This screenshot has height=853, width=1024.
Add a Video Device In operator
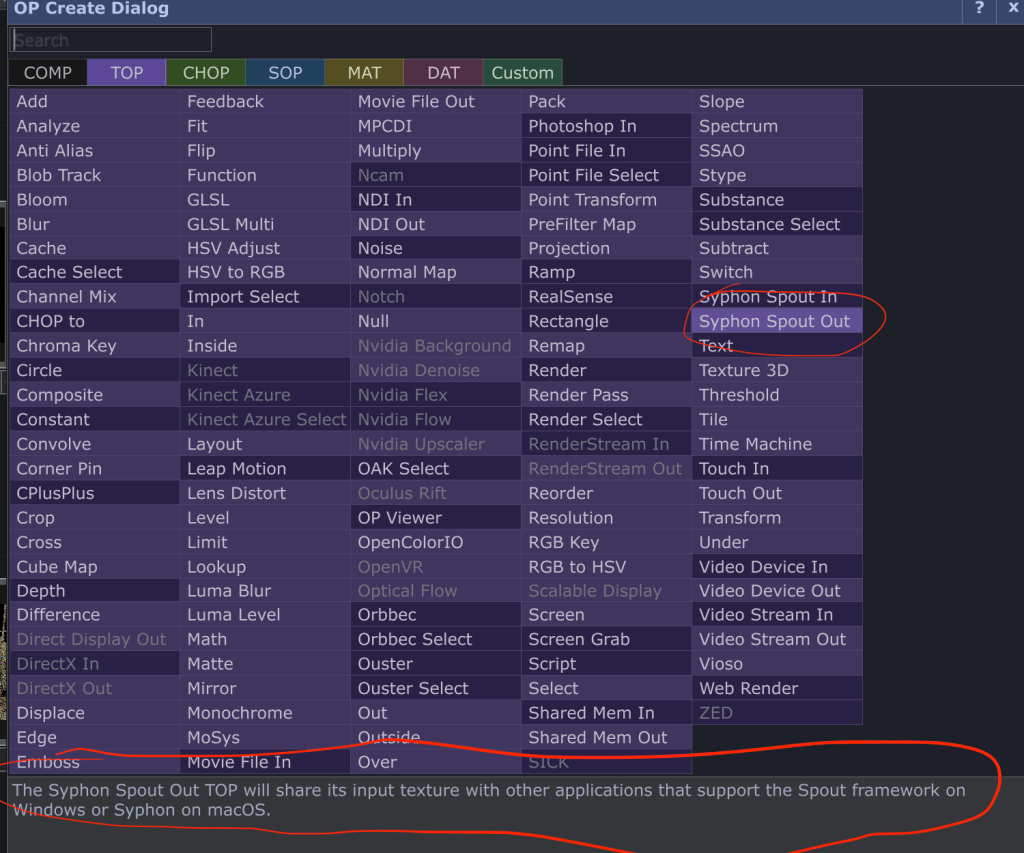pyautogui.click(x=763, y=566)
